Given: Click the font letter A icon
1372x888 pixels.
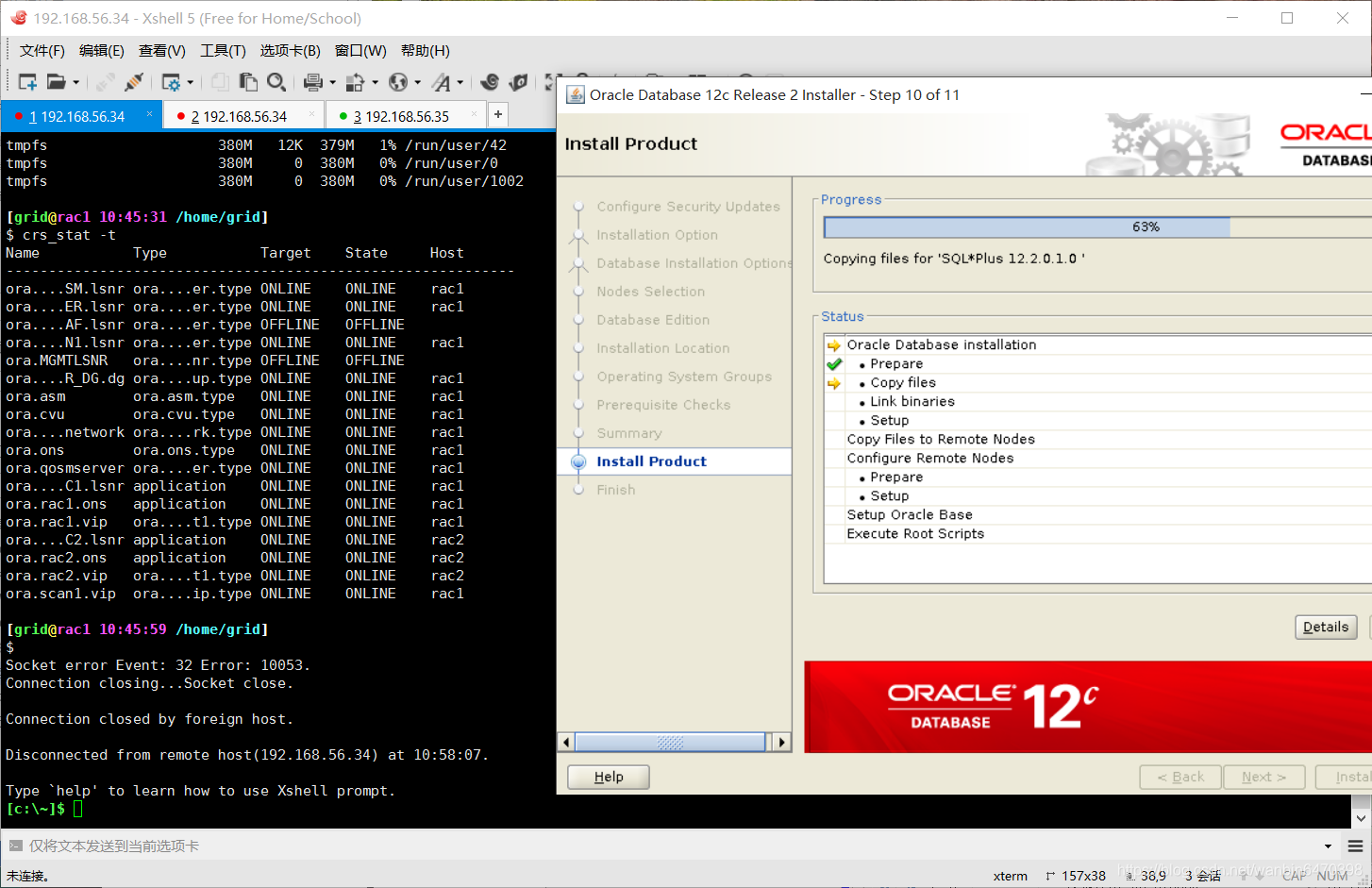Looking at the screenshot, I should (441, 83).
